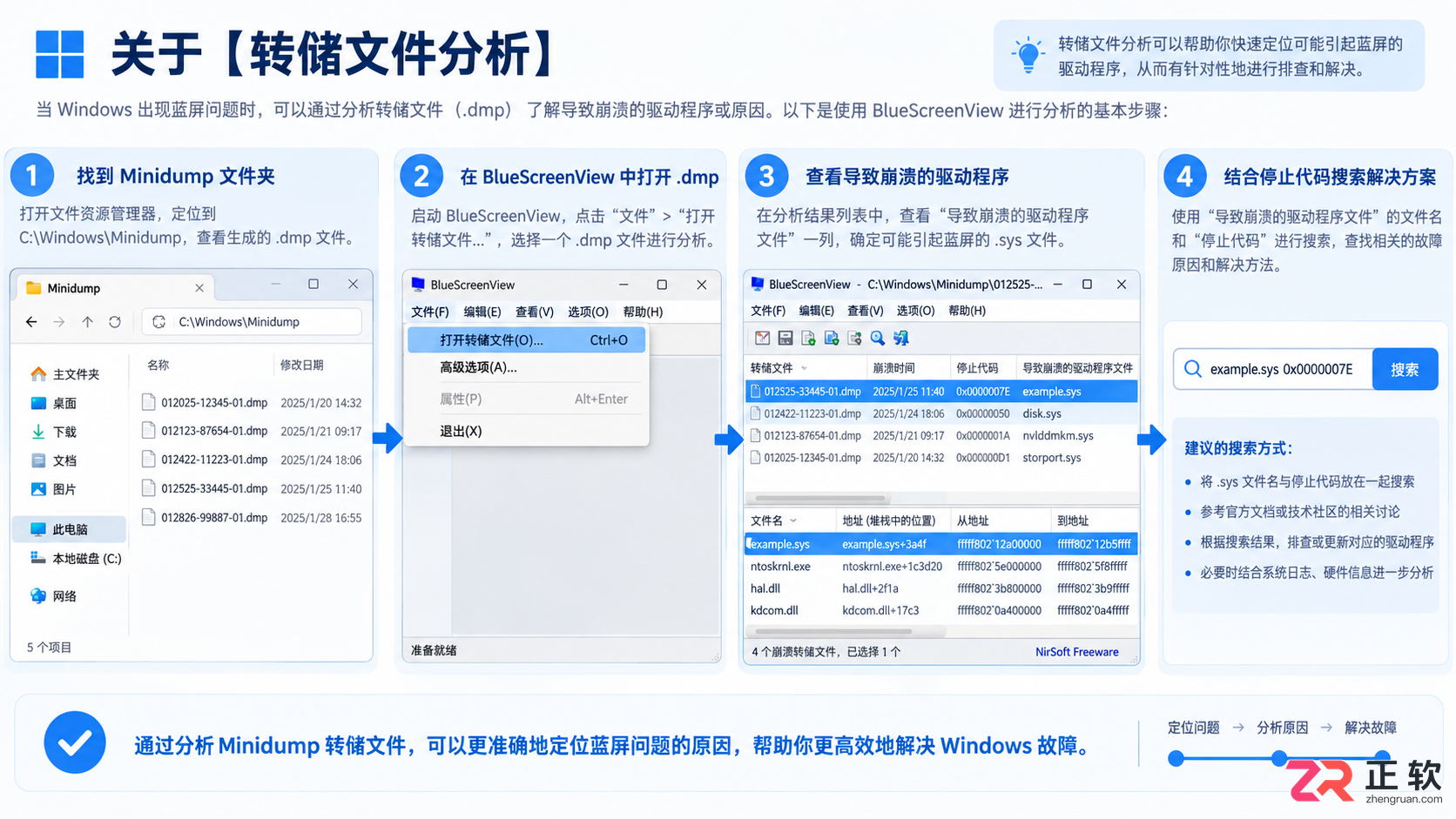
Task: Open 网络 in explorer sidebar
Action: pyautogui.click(x=54, y=596)
